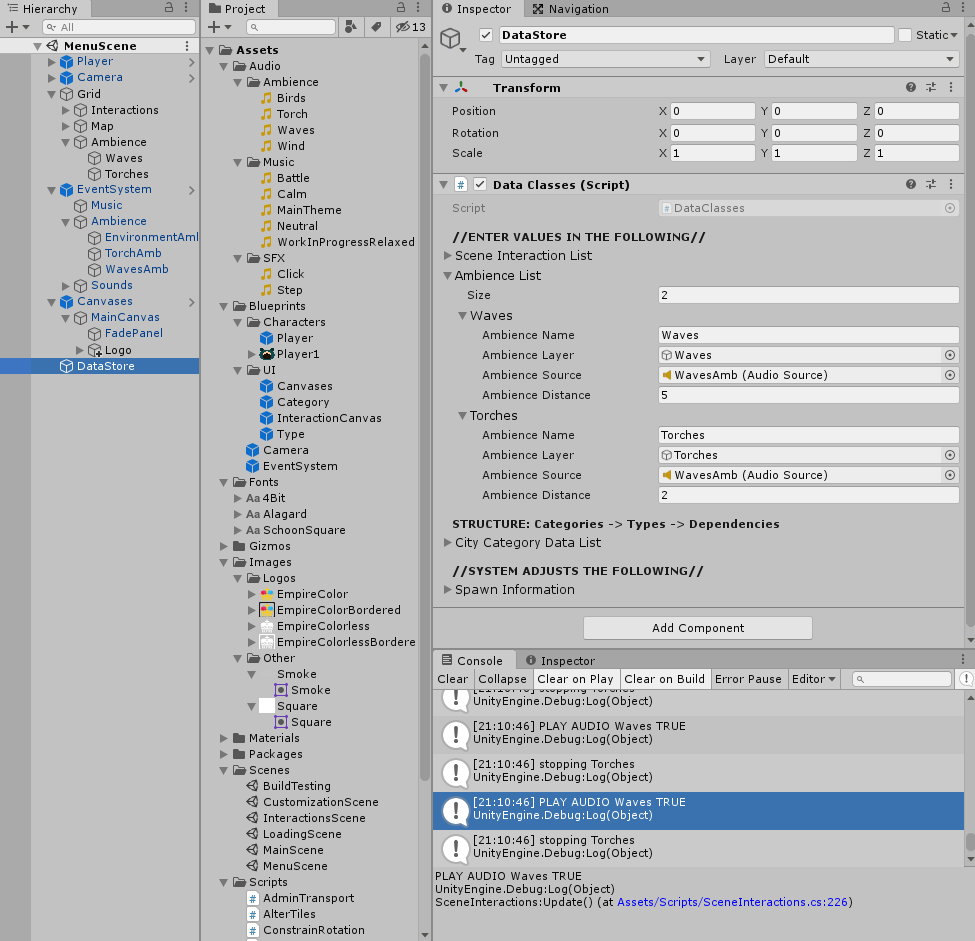The width and height of the screenshot is (975, 941).
Task: Click the hidden packages count icon
Action: pyautogui.click(x=410, y=27)
